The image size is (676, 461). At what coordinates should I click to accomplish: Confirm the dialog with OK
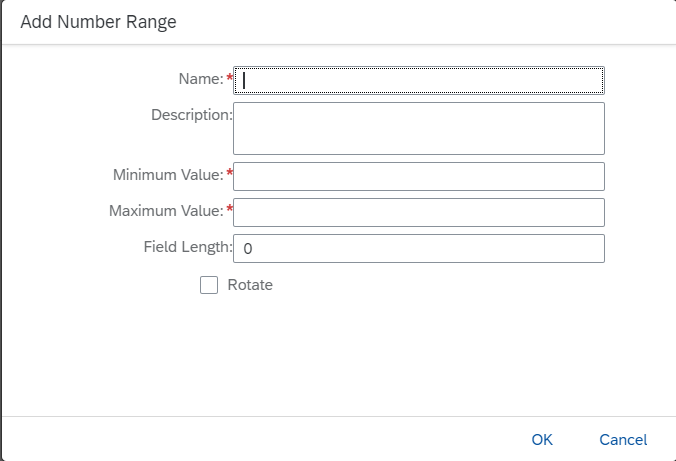(542, 440)
